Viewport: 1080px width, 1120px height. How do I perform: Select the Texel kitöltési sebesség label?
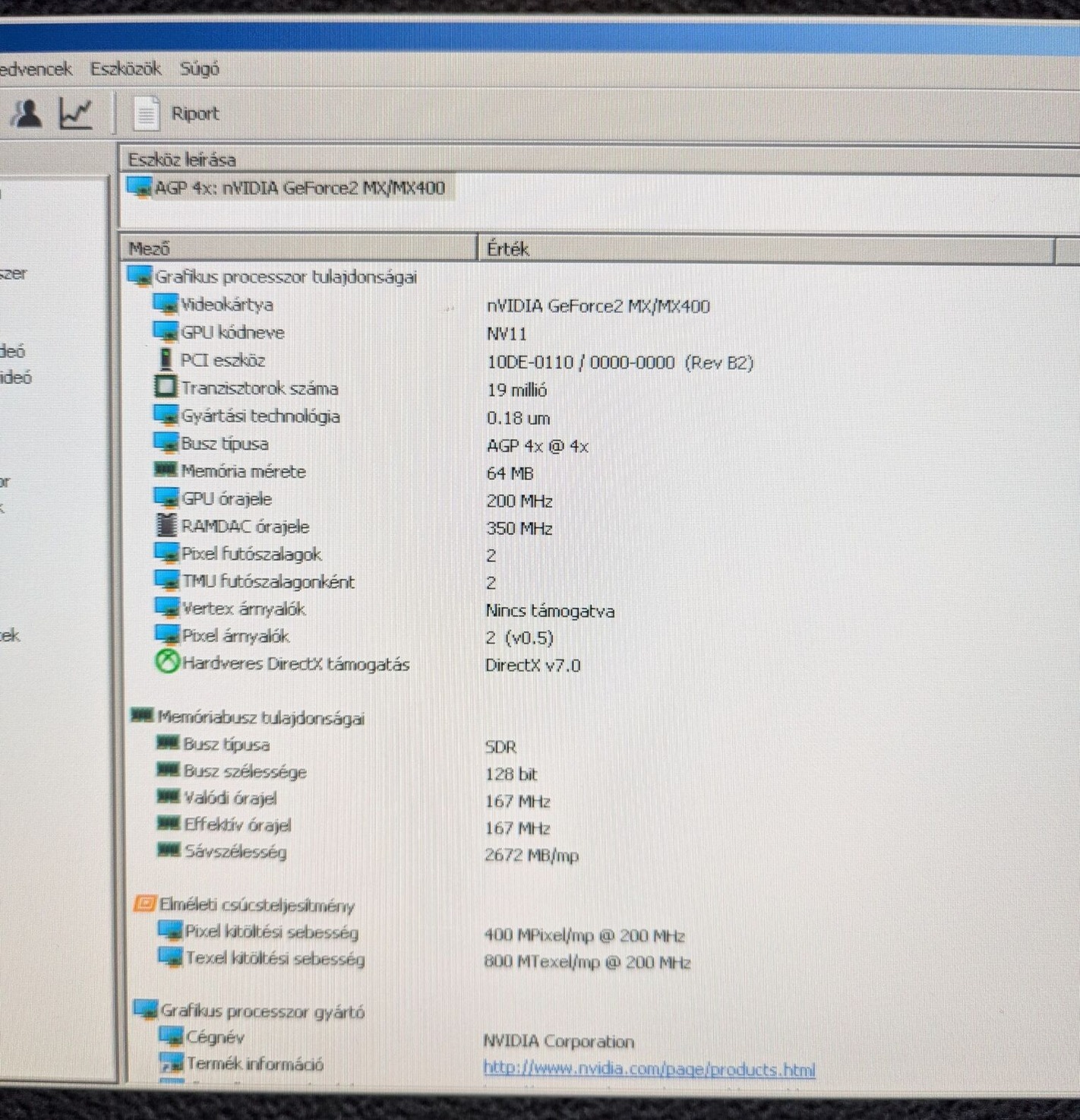275,959
